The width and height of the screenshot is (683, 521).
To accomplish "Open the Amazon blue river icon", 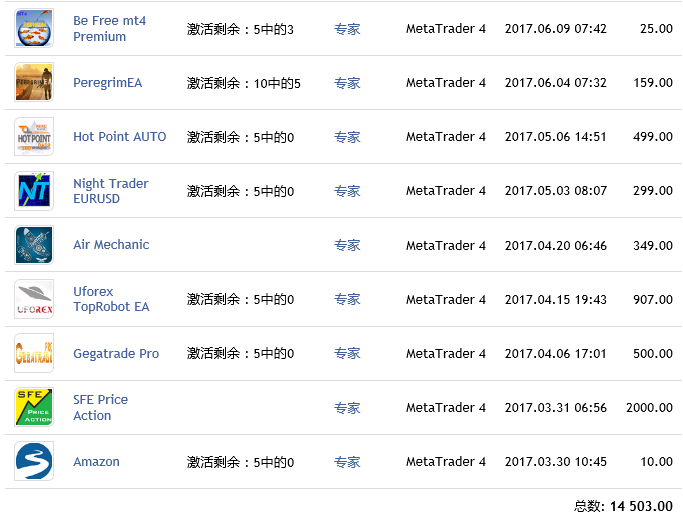I will point(34,461).
